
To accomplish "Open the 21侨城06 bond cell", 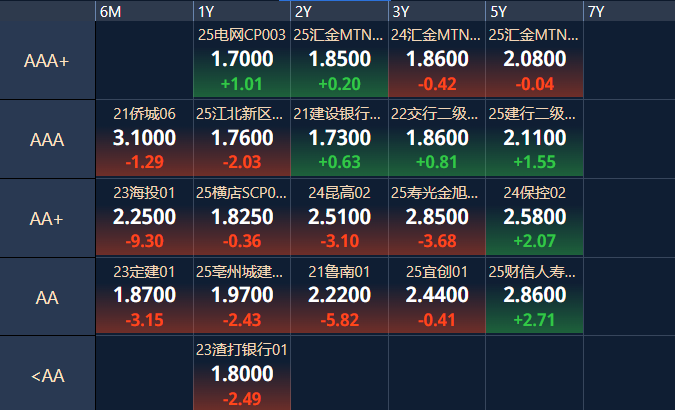I will pos(144,139).
